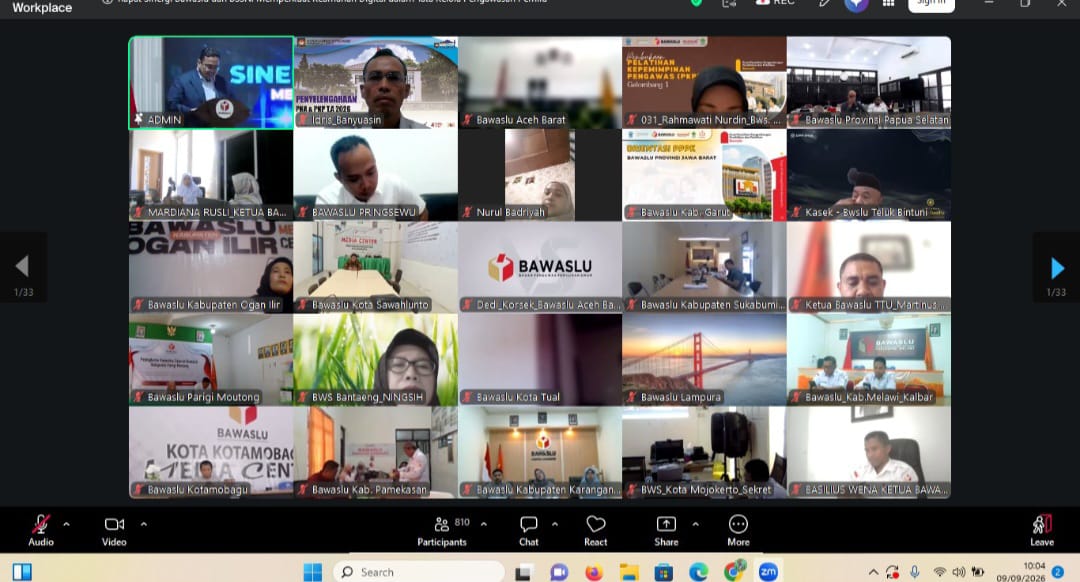The image size is (1080, 582).
Task: Go to next gallery page arrow
Action: [1057, 267]
